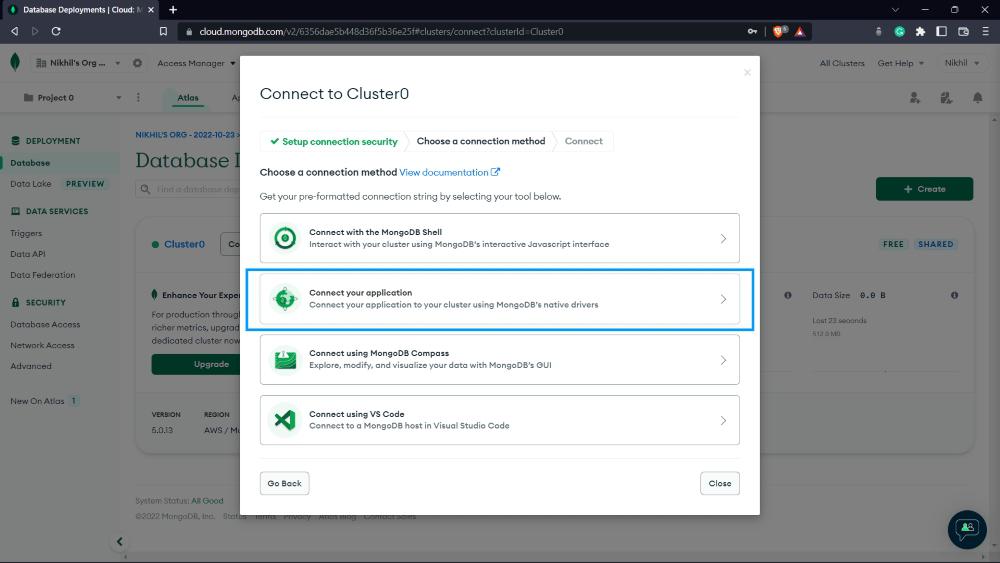Image resolution: width=1000 pixels, height=563 pixels.
Task: Open Network Access in sidebar
Action: coord(42,345)
